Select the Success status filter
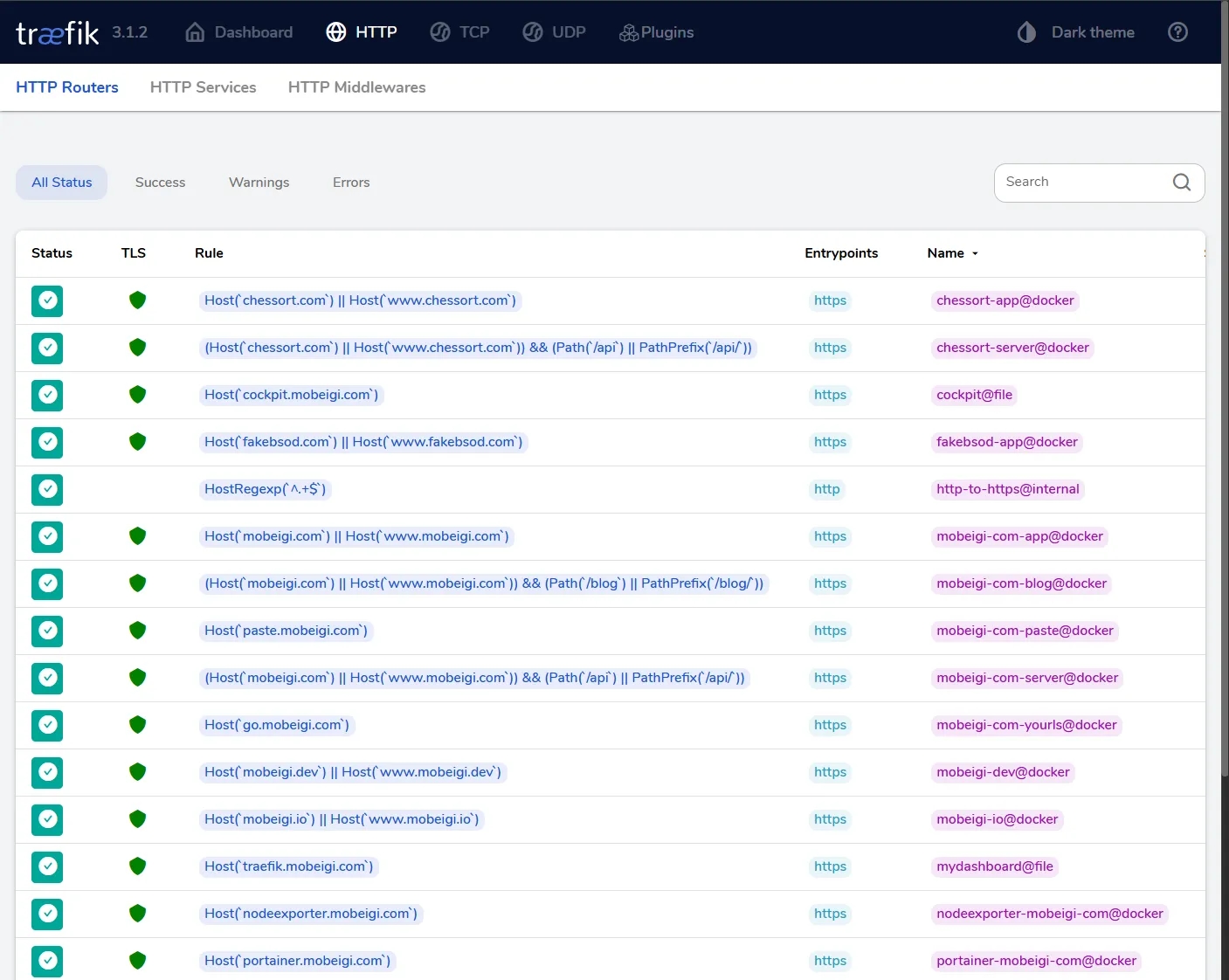 (160, 183)
